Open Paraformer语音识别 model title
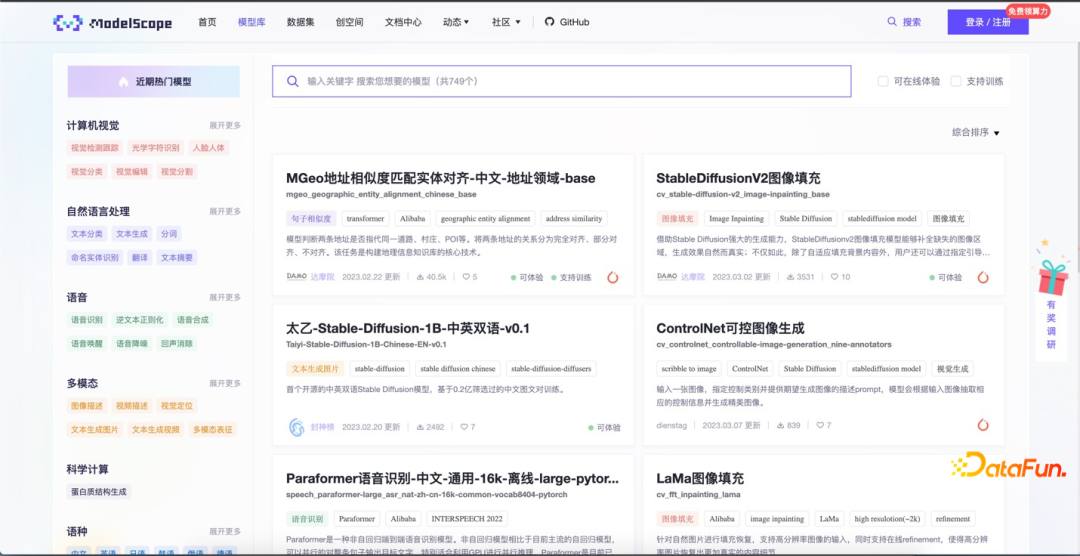 [452, 479]
